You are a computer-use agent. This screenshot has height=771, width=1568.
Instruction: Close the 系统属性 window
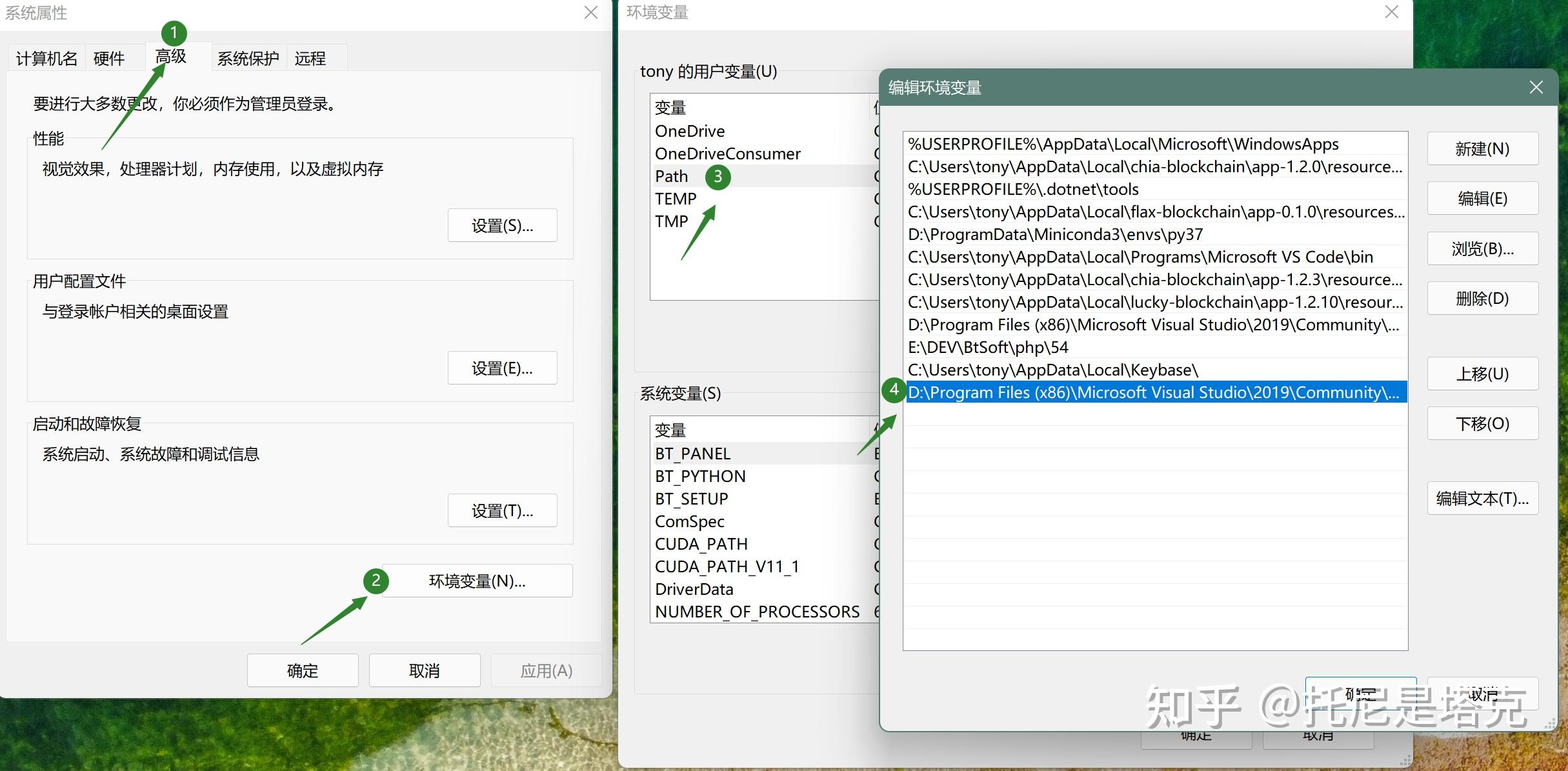590,12
